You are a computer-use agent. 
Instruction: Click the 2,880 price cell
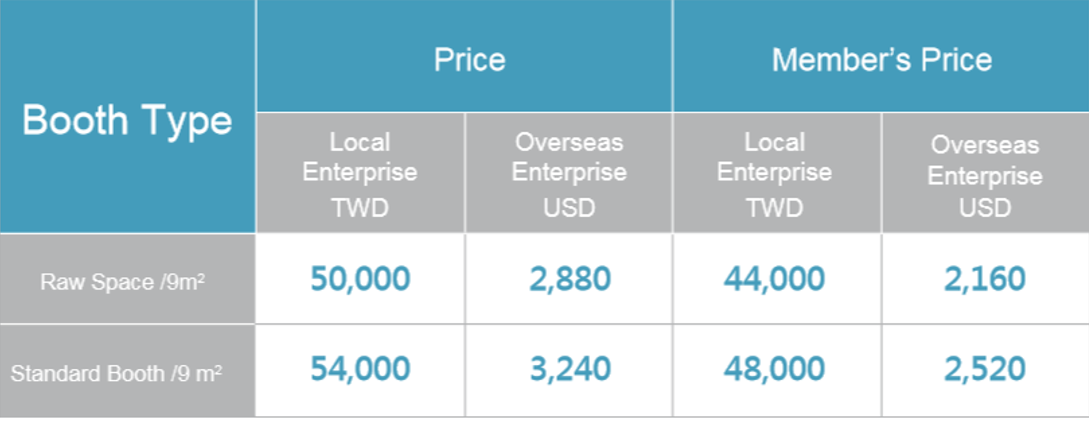[569, 279]
